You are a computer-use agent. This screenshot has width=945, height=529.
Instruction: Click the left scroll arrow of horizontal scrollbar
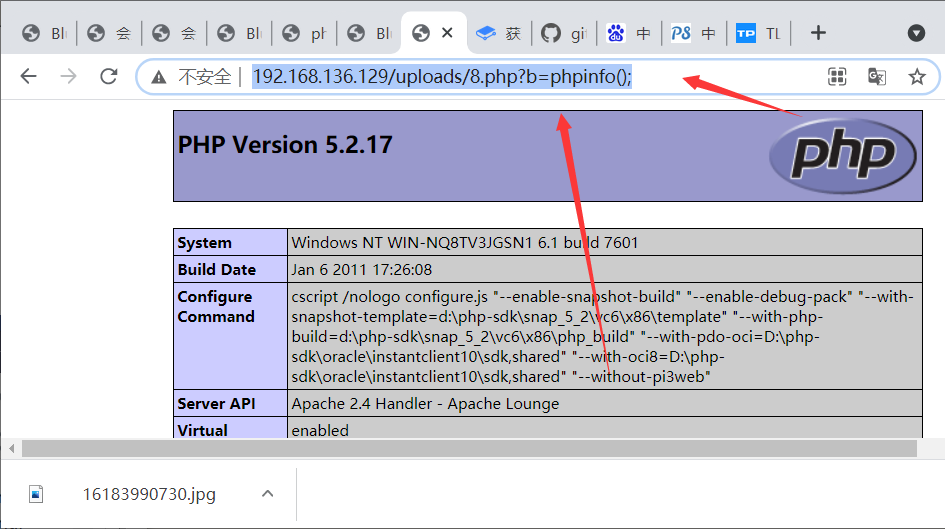(11, 448)
